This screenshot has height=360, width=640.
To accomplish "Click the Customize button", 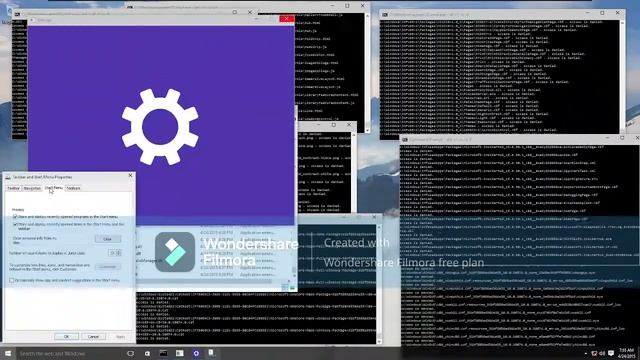I will coord(108,267).
